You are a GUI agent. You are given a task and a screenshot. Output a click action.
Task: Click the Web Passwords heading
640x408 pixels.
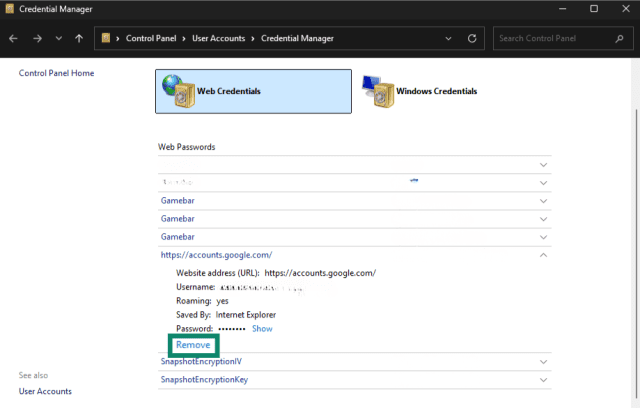click(x=187, y=147)
